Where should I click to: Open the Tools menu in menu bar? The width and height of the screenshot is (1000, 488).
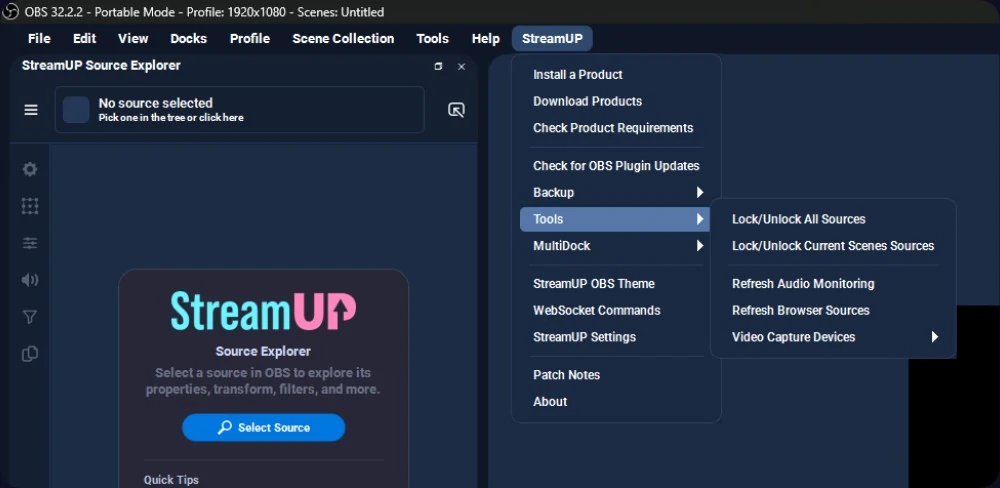tap(432, 39)
